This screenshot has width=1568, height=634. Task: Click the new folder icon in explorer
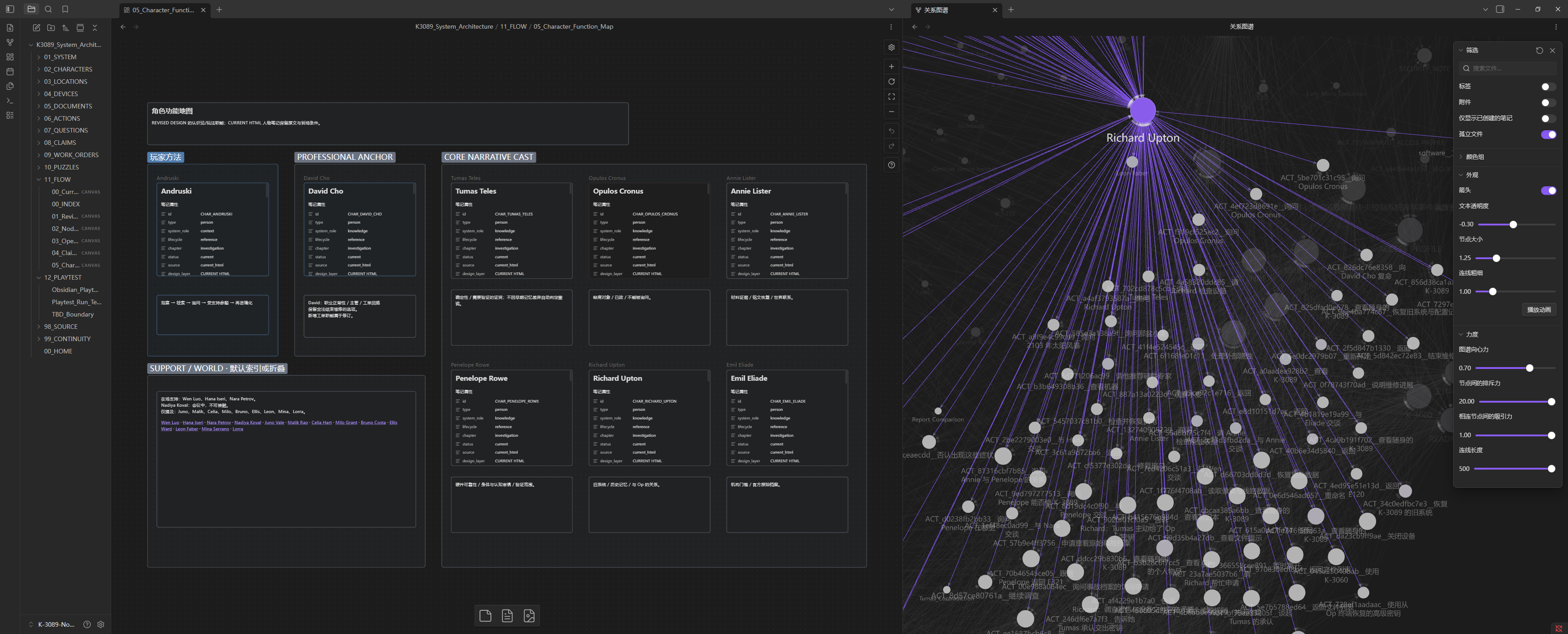(51, 27)
